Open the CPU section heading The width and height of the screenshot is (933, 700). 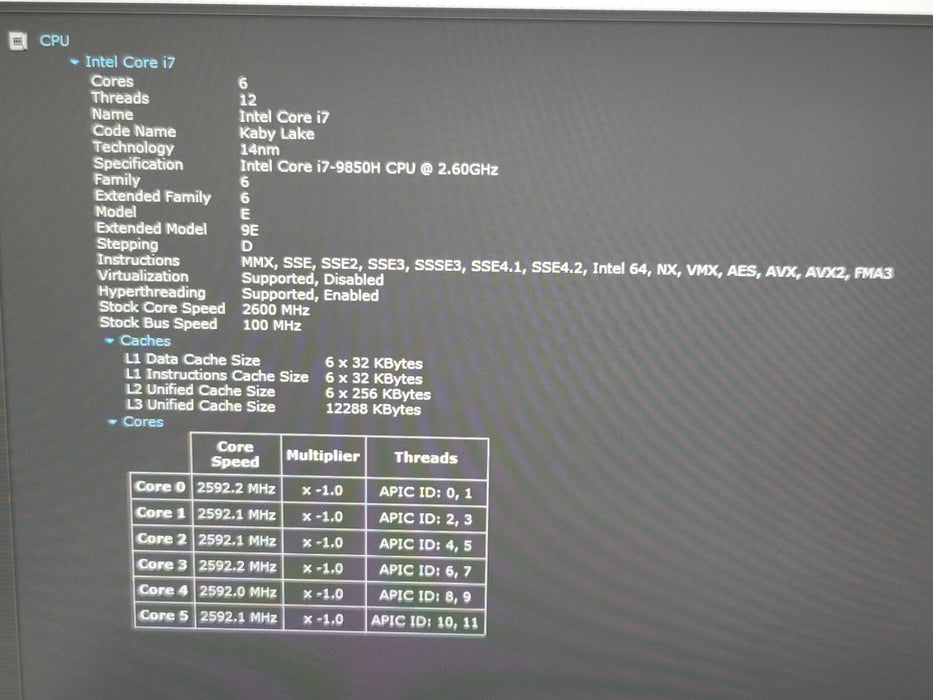54,40
